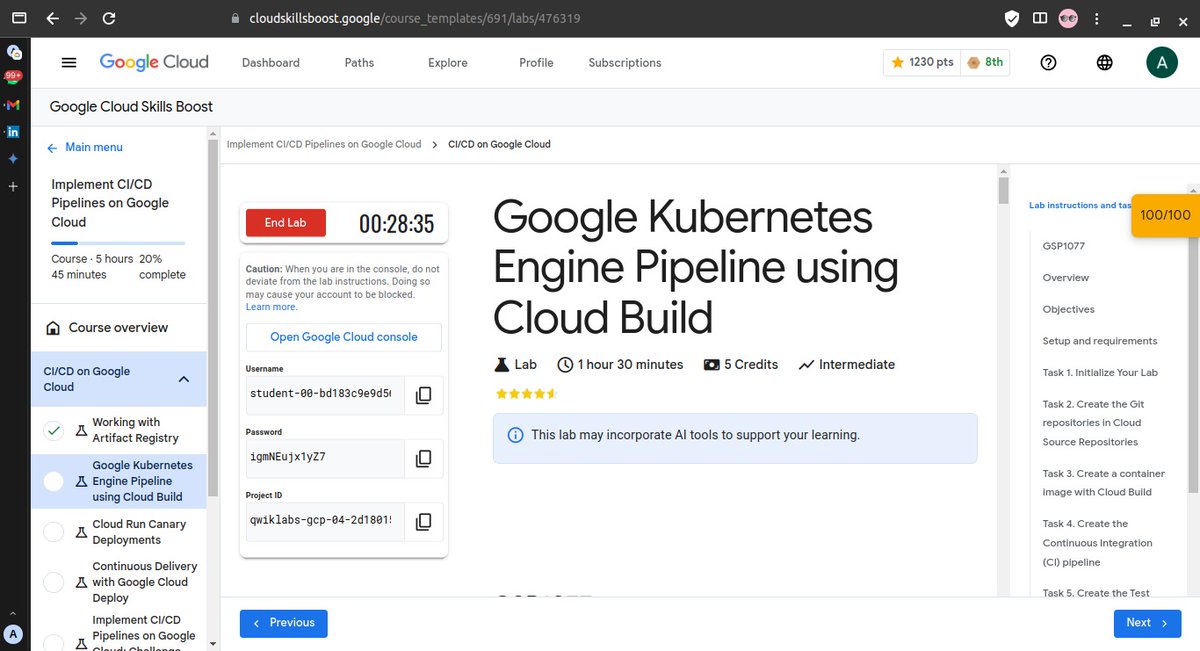The height and width of the screenshot is (651, 1200).
Task: Open the Paths tab
Action: (359, 62)
